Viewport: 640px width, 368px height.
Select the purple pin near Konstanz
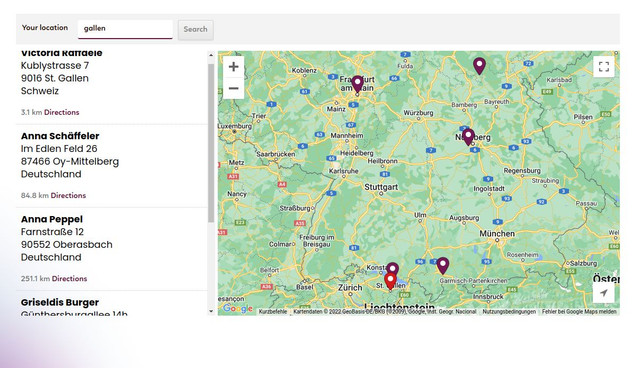[x=393, y=268]
